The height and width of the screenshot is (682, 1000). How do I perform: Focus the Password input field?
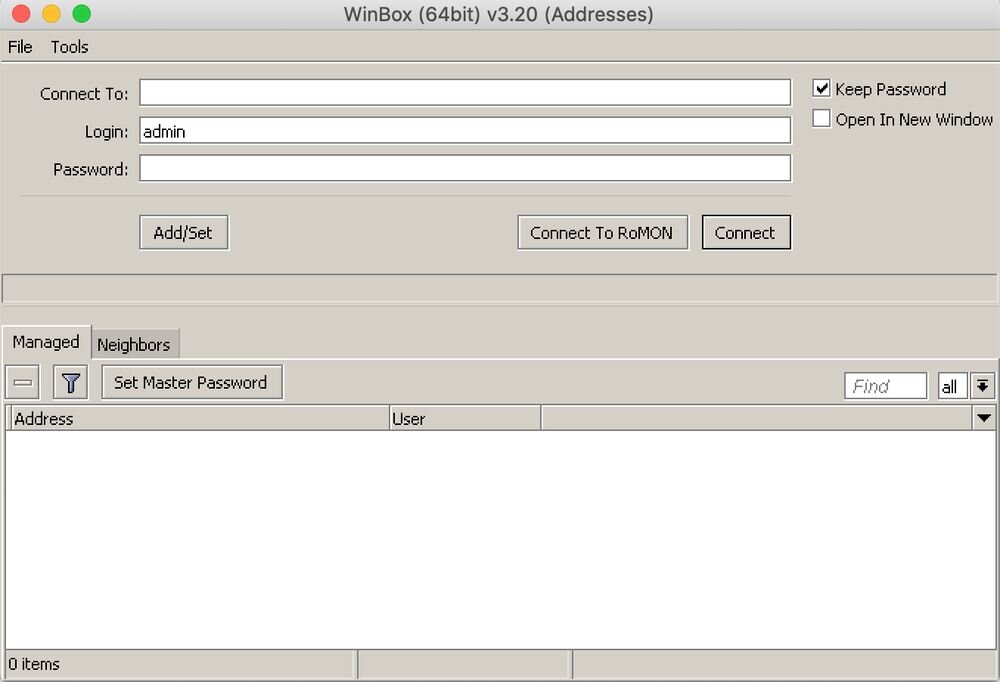465,168
